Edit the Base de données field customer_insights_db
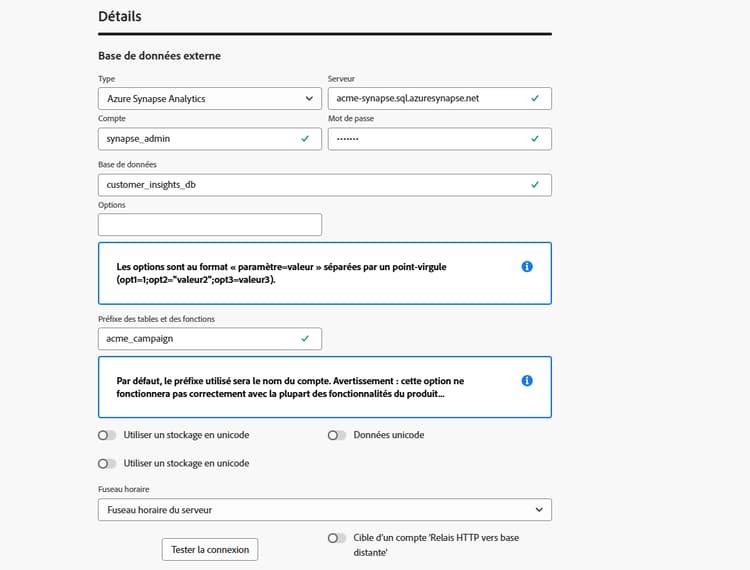750x570 pixels. click(324, 185)
